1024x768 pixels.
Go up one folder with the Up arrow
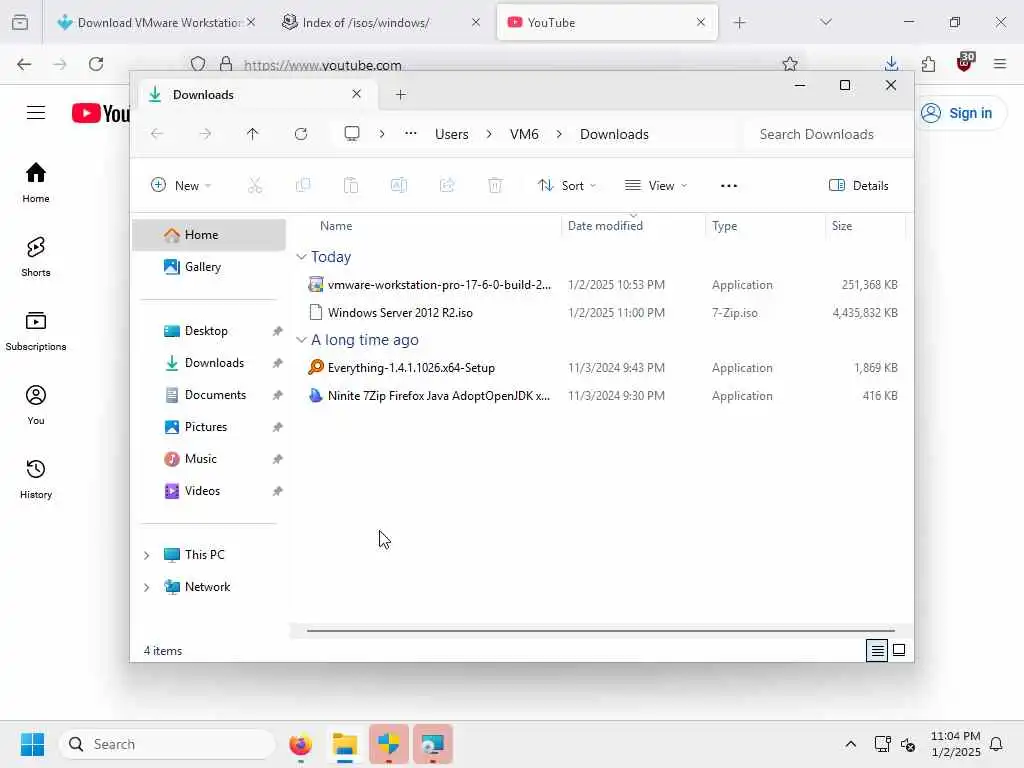[253, 134]
